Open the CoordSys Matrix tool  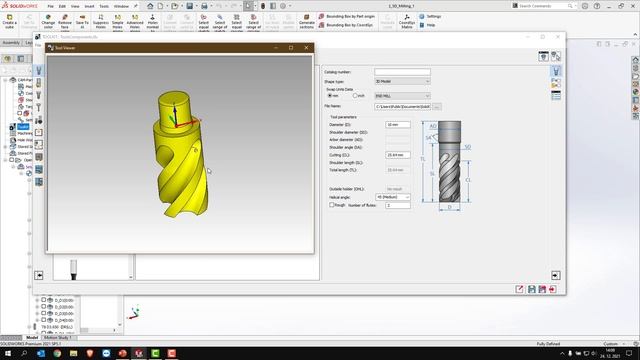click(407, 21)
